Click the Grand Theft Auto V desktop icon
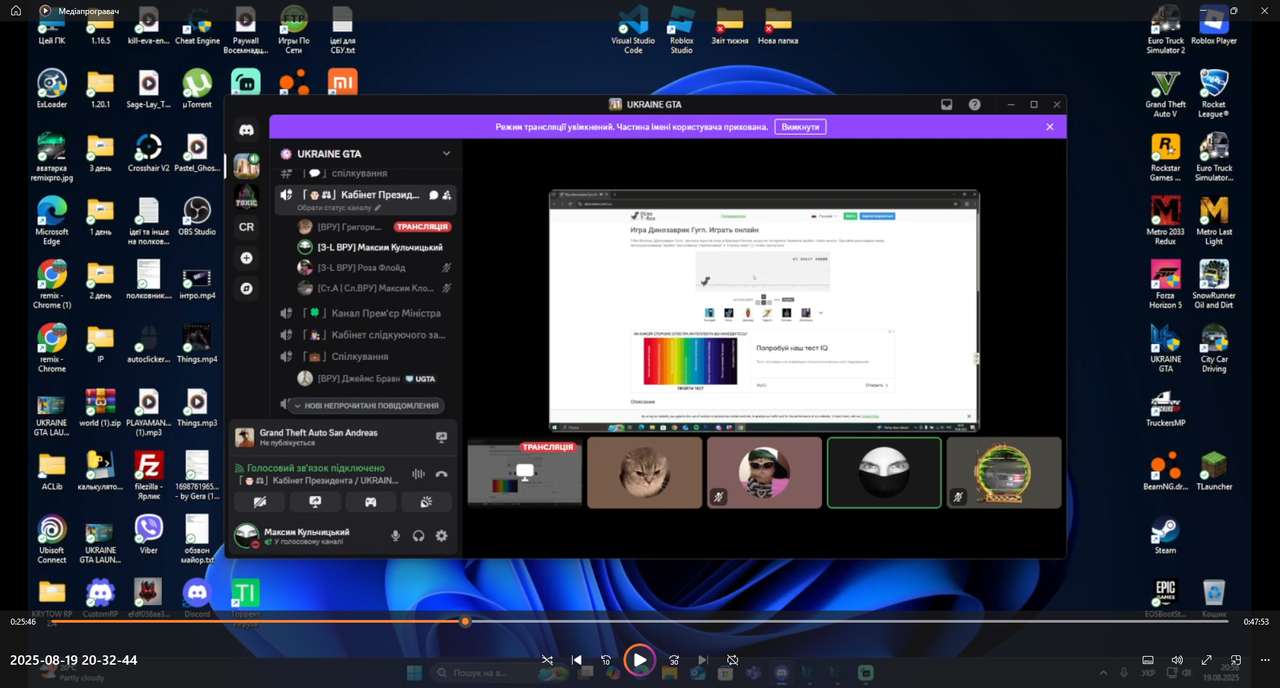The width and height of the screenshot is (1280, 688). click(x=1165, y=95)
